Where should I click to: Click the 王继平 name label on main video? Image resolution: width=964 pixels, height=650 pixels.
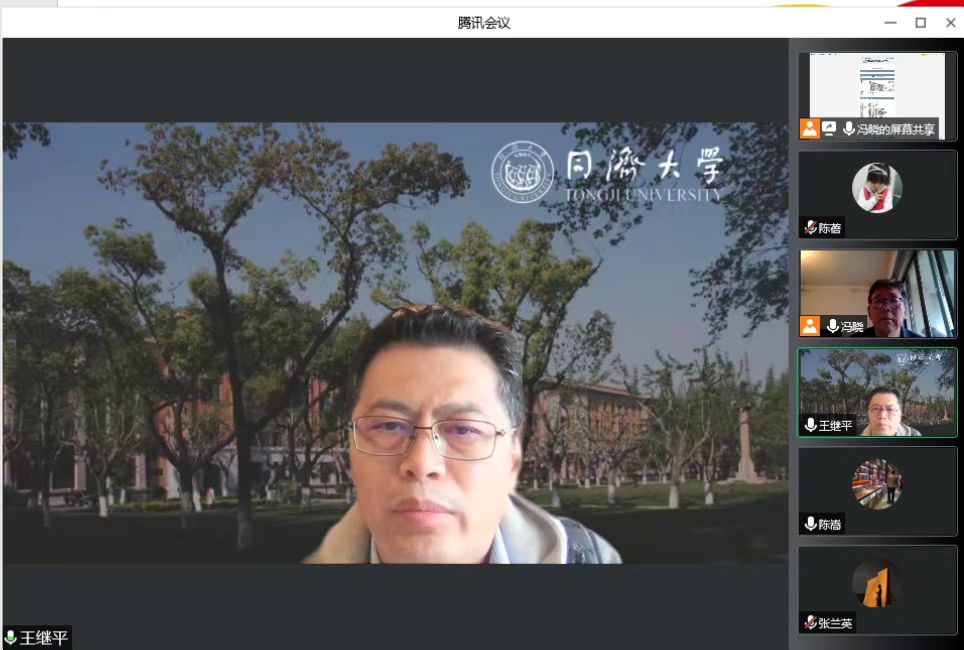[x=44, y=638]
